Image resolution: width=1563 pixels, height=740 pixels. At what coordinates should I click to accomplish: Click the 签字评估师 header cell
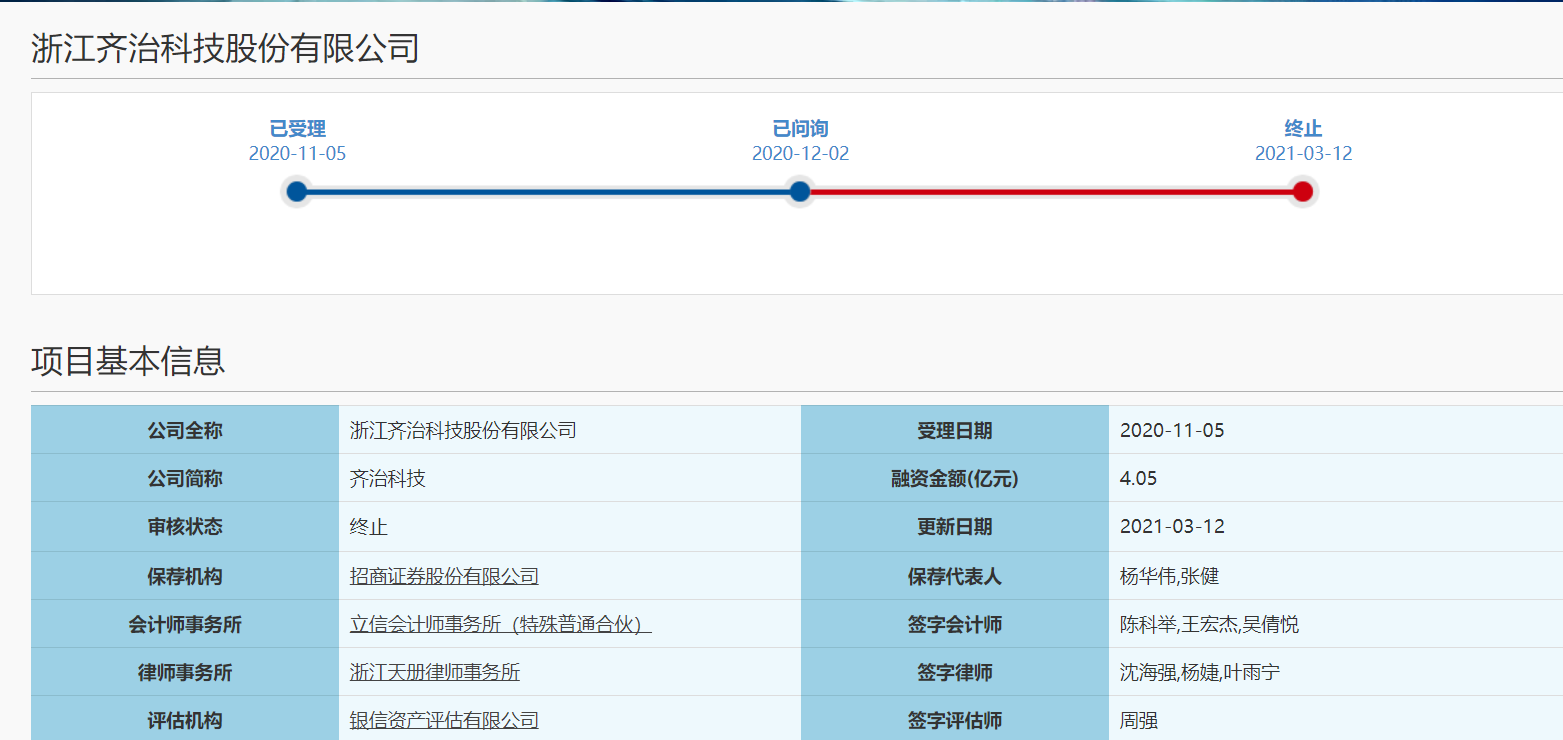pyautogui.click(x=955, y=719)
